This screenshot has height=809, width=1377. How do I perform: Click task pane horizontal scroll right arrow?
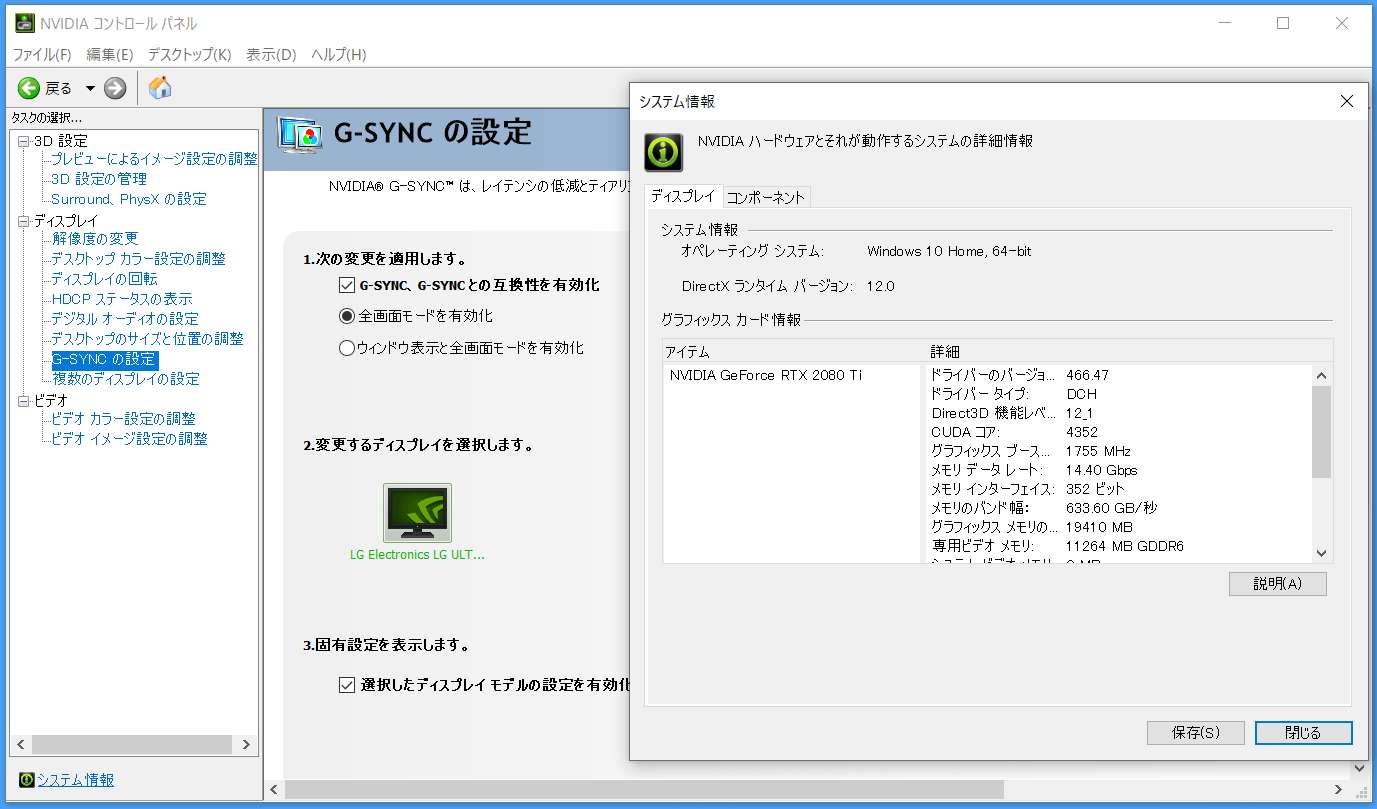(x=246, y=745)
